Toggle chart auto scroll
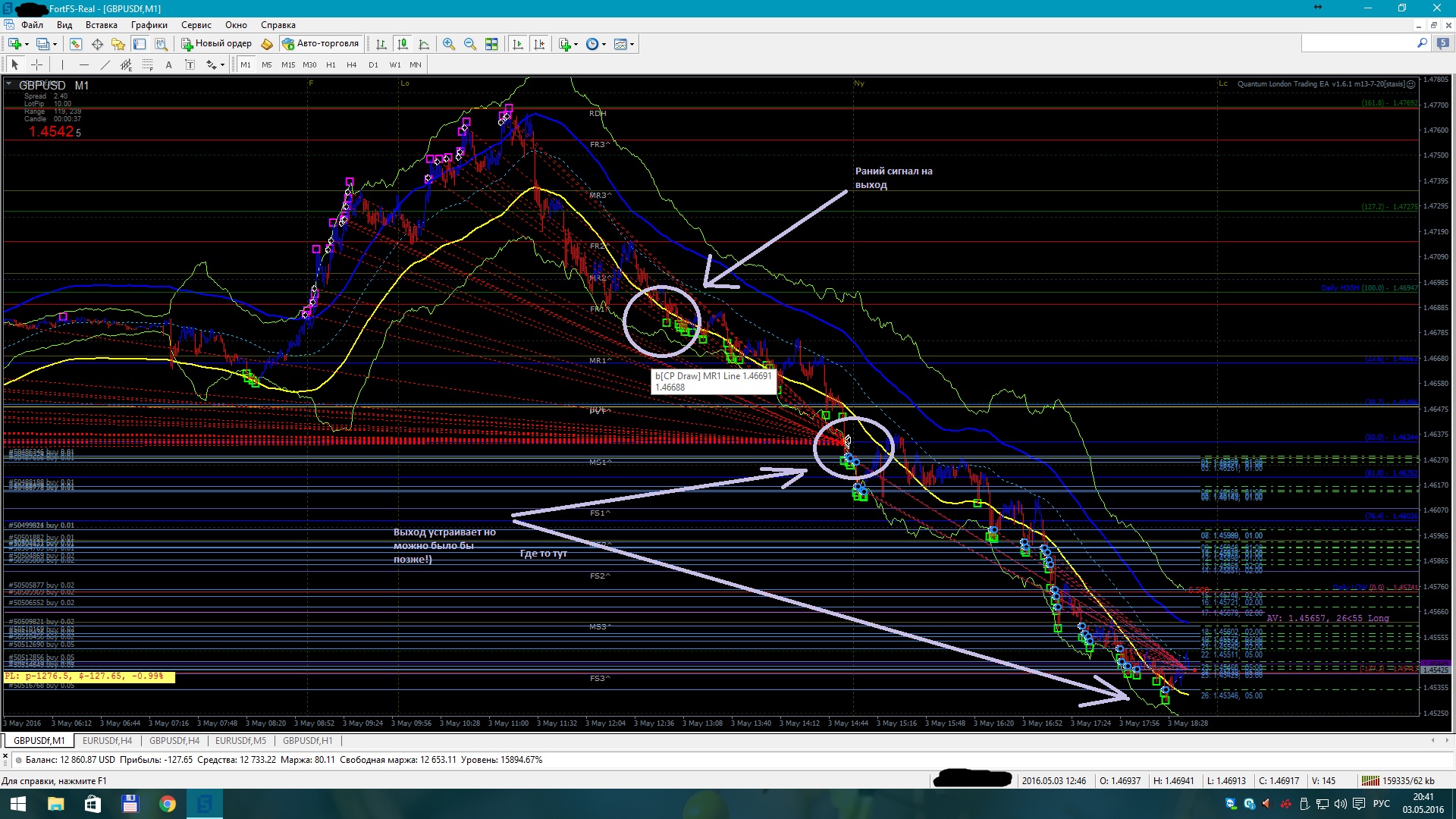 (x=518, y=44)
